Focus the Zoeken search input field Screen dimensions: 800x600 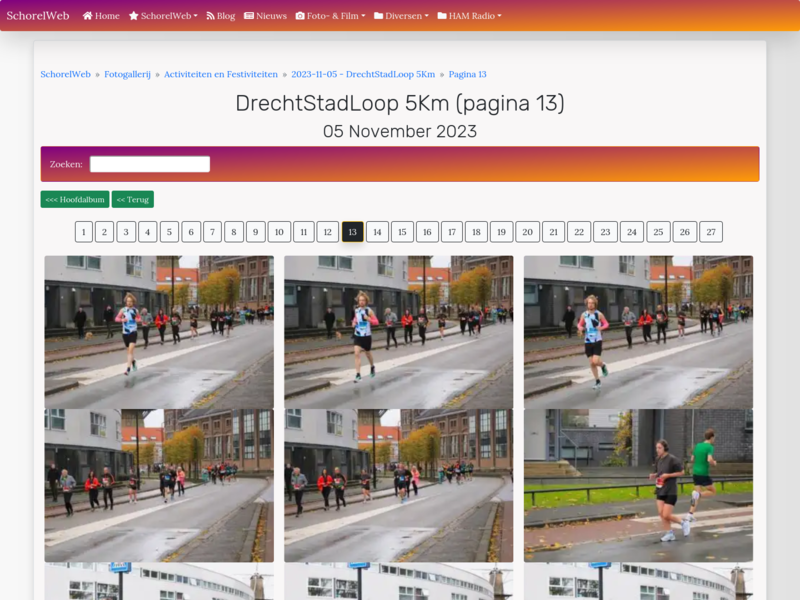150,164
